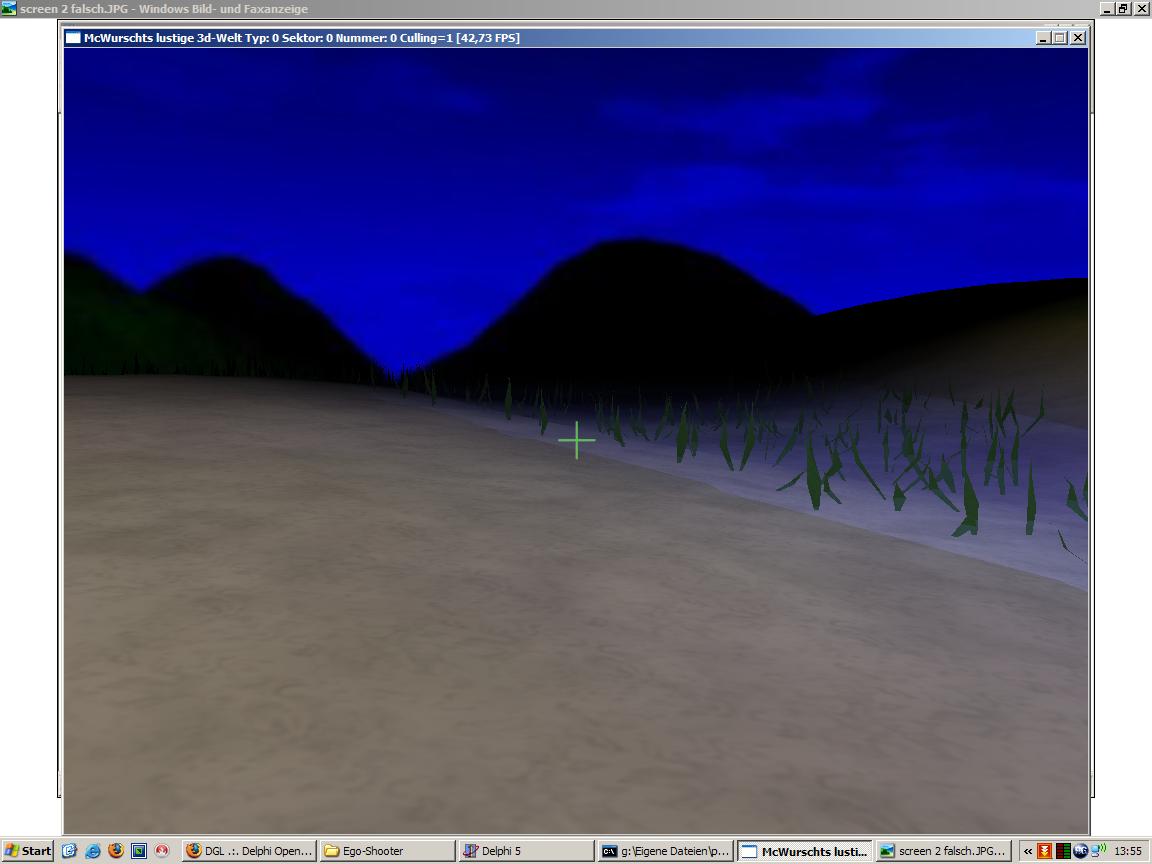1152x864 pixels.
Task: Open the green square Quick Launch icon
Action: [139, 851]
